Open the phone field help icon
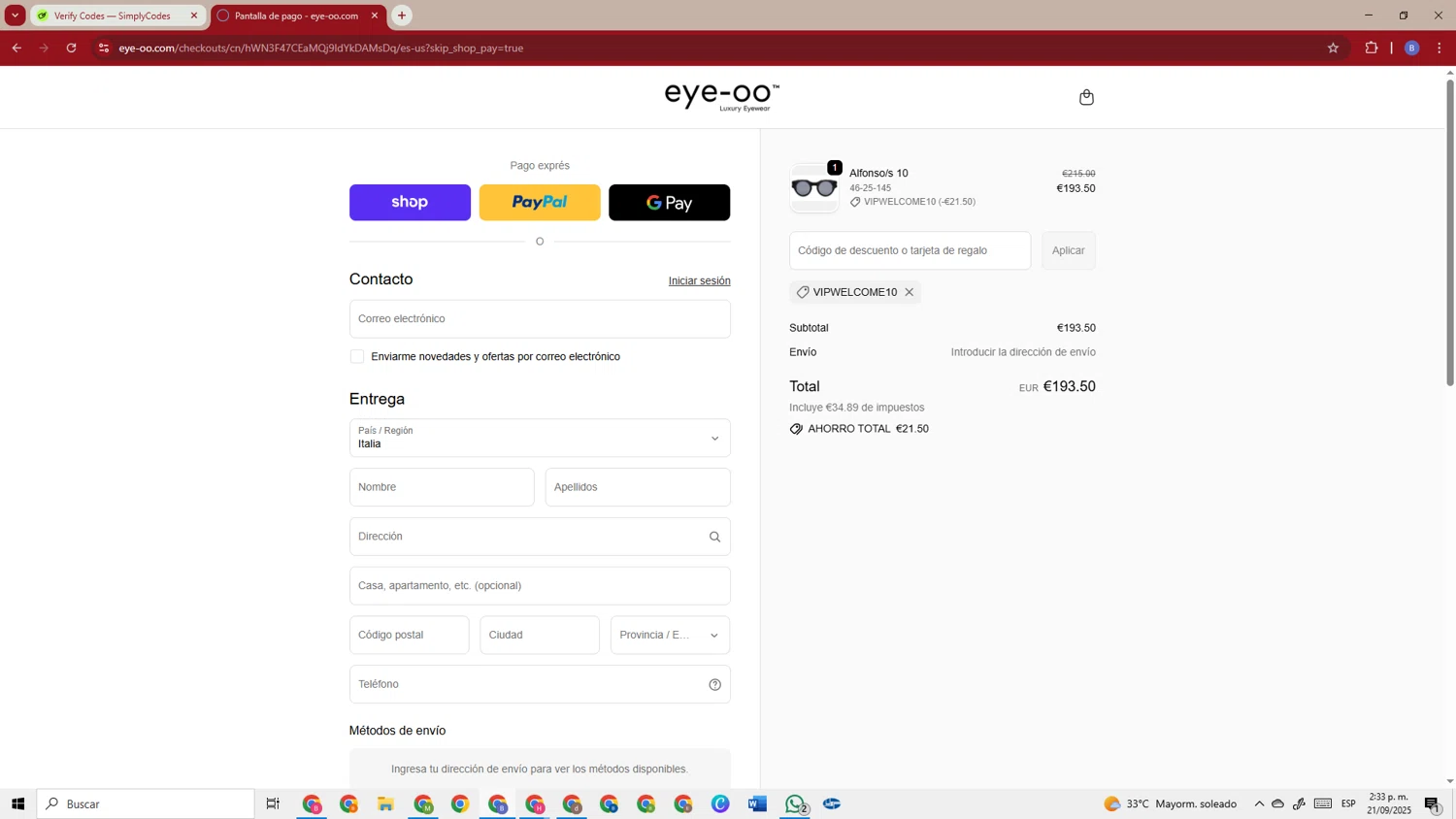 (714, 684)
